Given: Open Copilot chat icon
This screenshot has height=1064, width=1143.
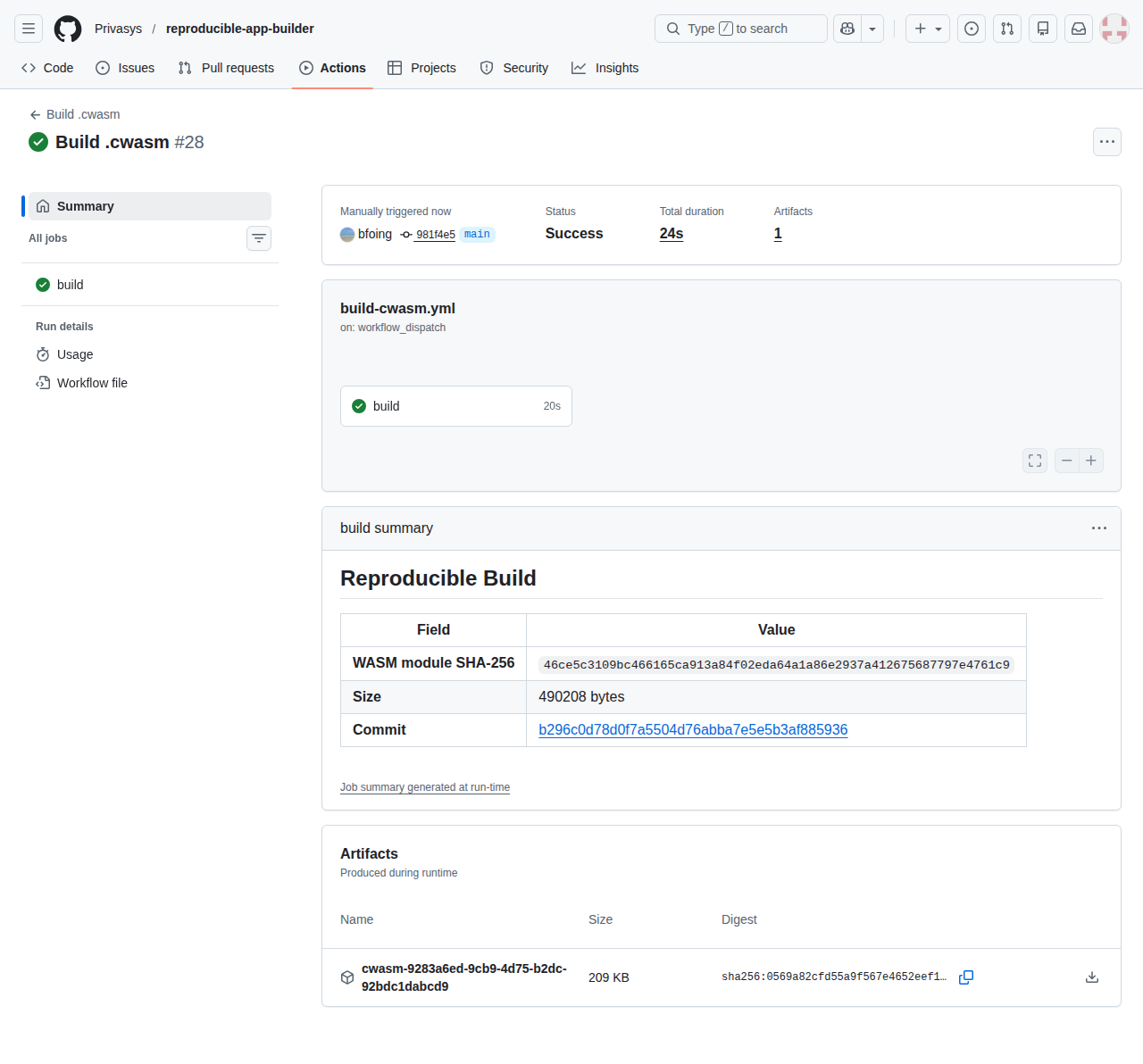Looking at the screenshot, I should click(847, 29).
